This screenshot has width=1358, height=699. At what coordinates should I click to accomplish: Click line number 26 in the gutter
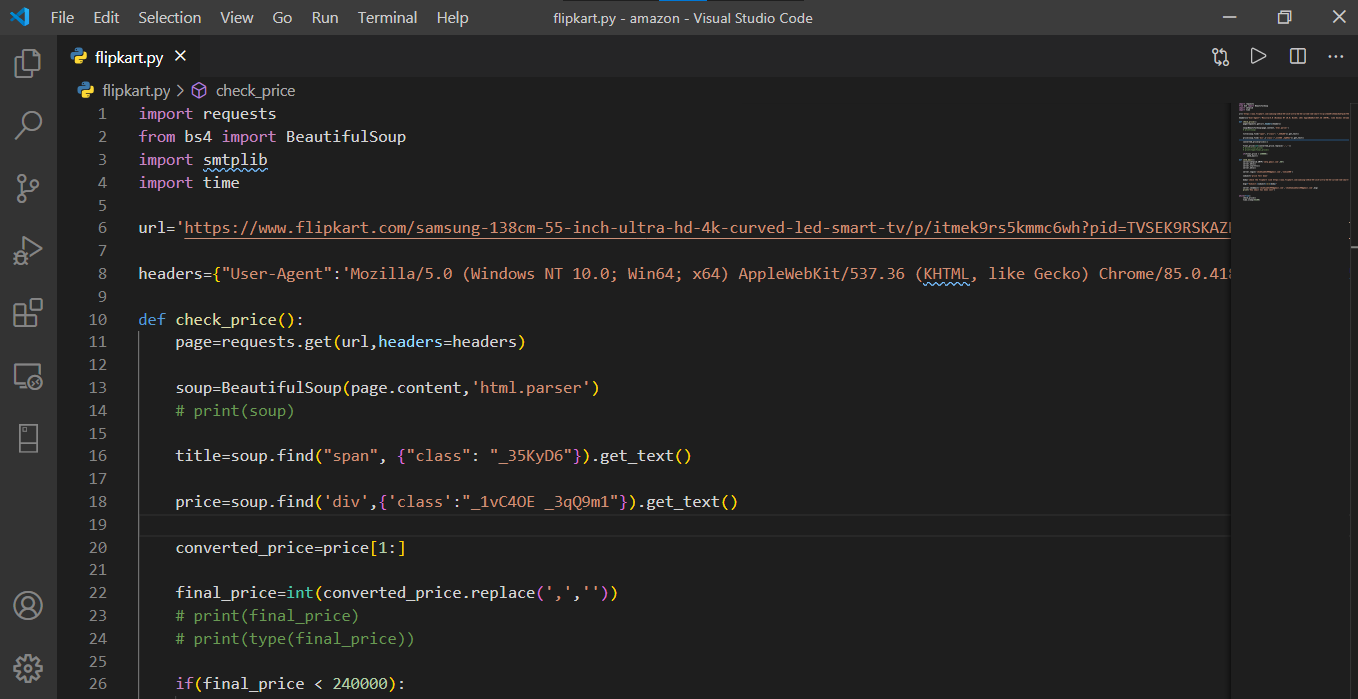[x=97, y=684]
